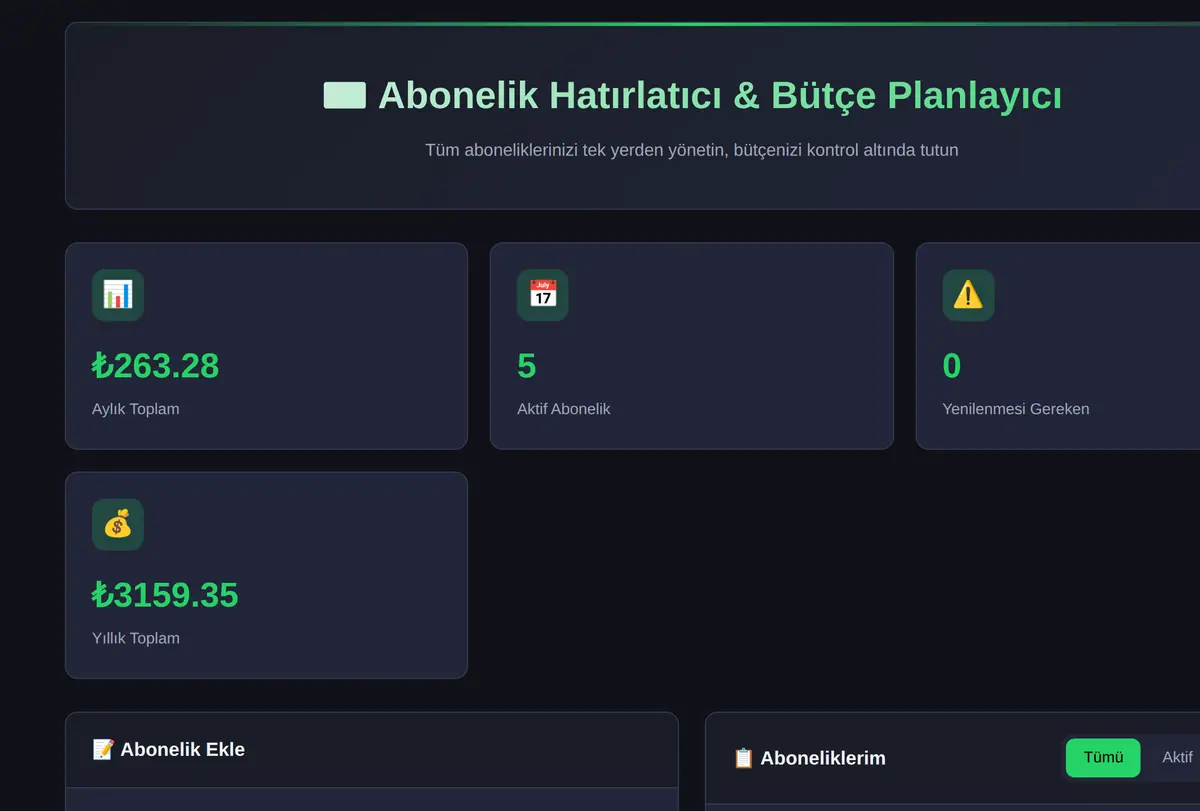Click the card icon beside the page title
1200x811 pixels.
[345, 96]
